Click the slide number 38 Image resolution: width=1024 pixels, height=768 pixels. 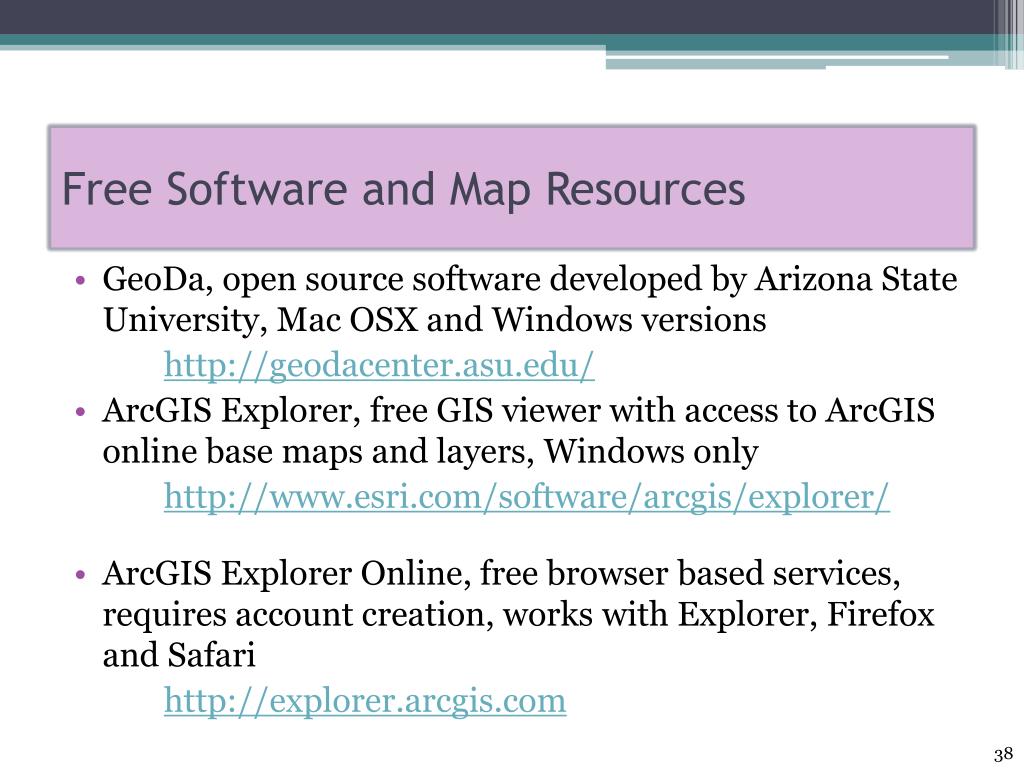pos(1003,754)
